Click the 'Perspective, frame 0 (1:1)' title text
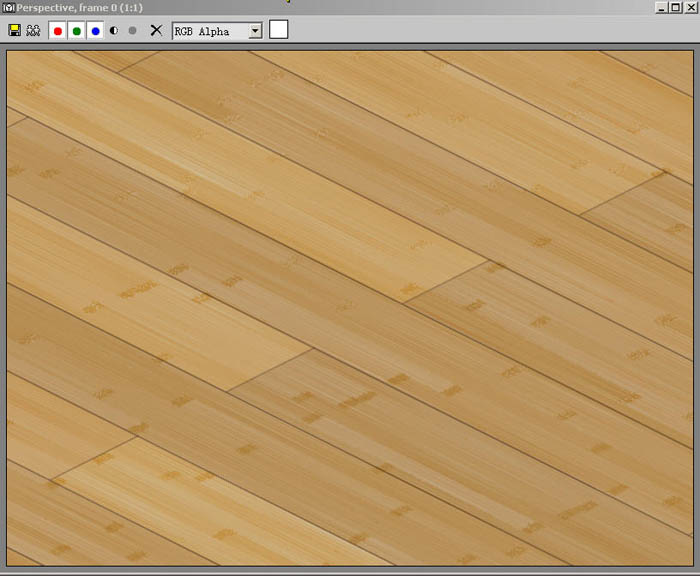 pos(79,8)
